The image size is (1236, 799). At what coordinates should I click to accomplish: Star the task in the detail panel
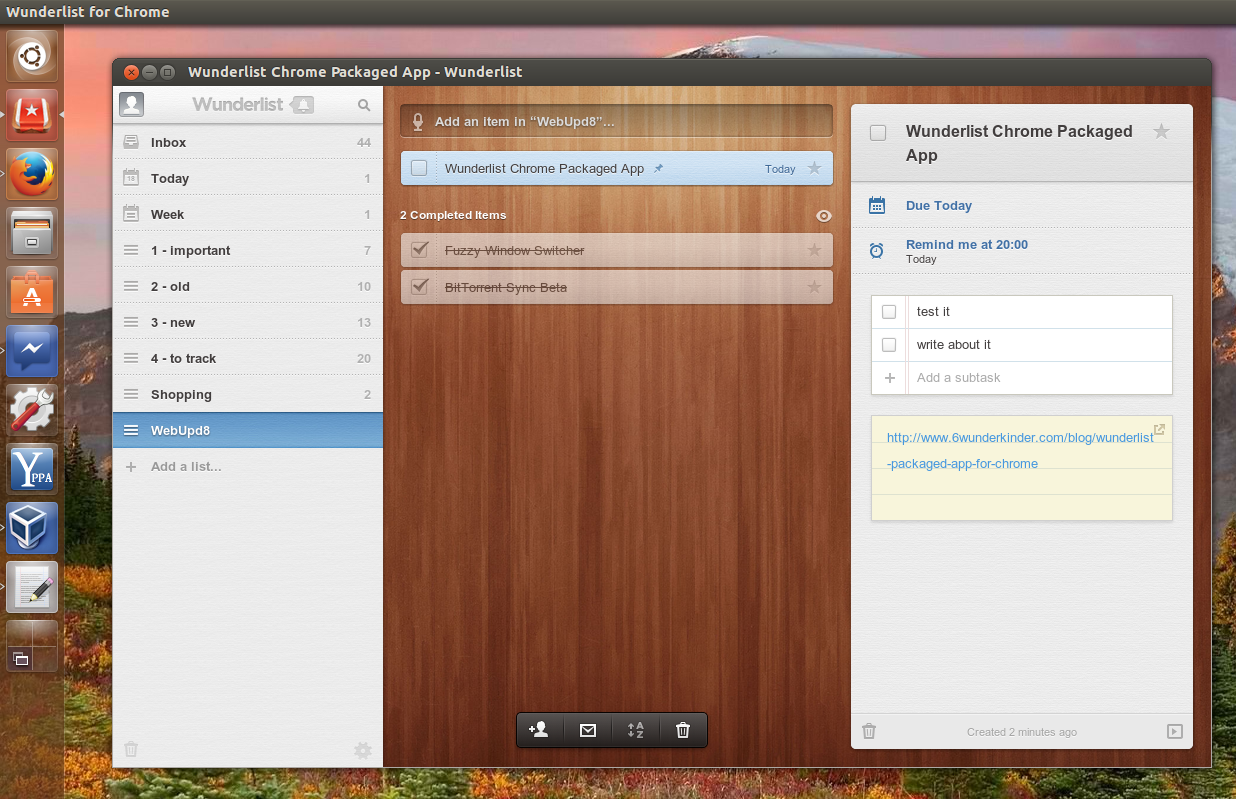point(1161,131)
